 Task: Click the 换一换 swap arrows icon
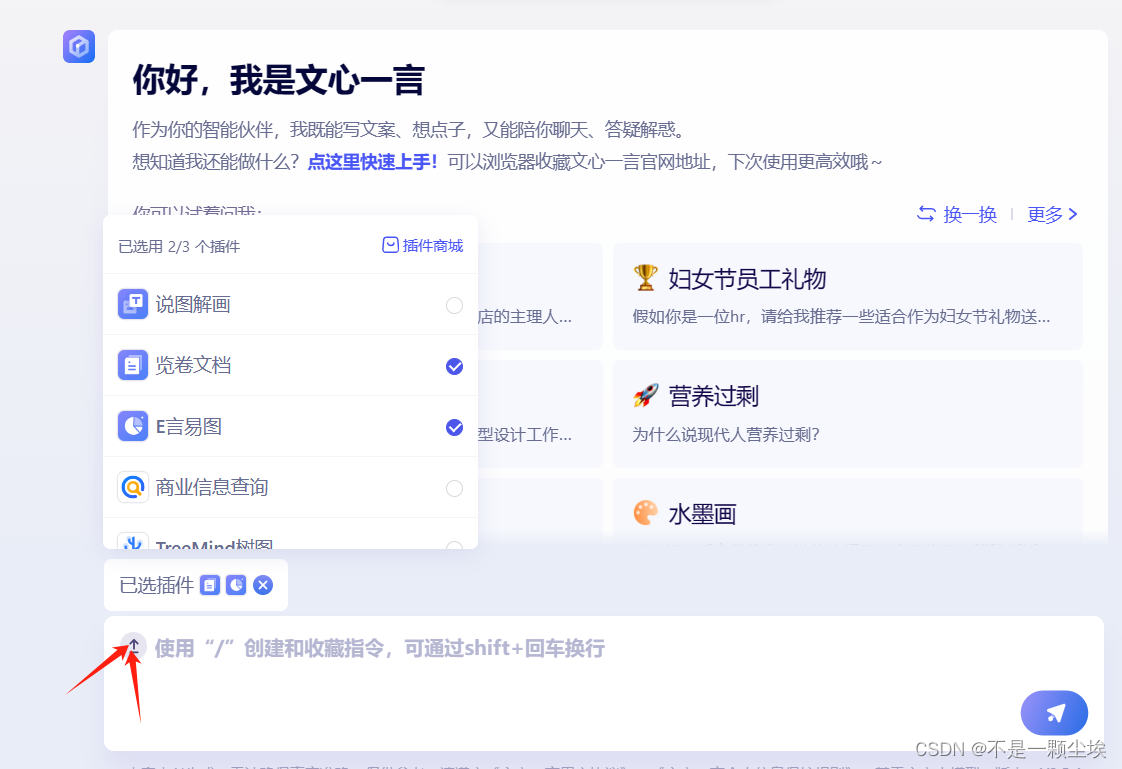coord(926,213)
